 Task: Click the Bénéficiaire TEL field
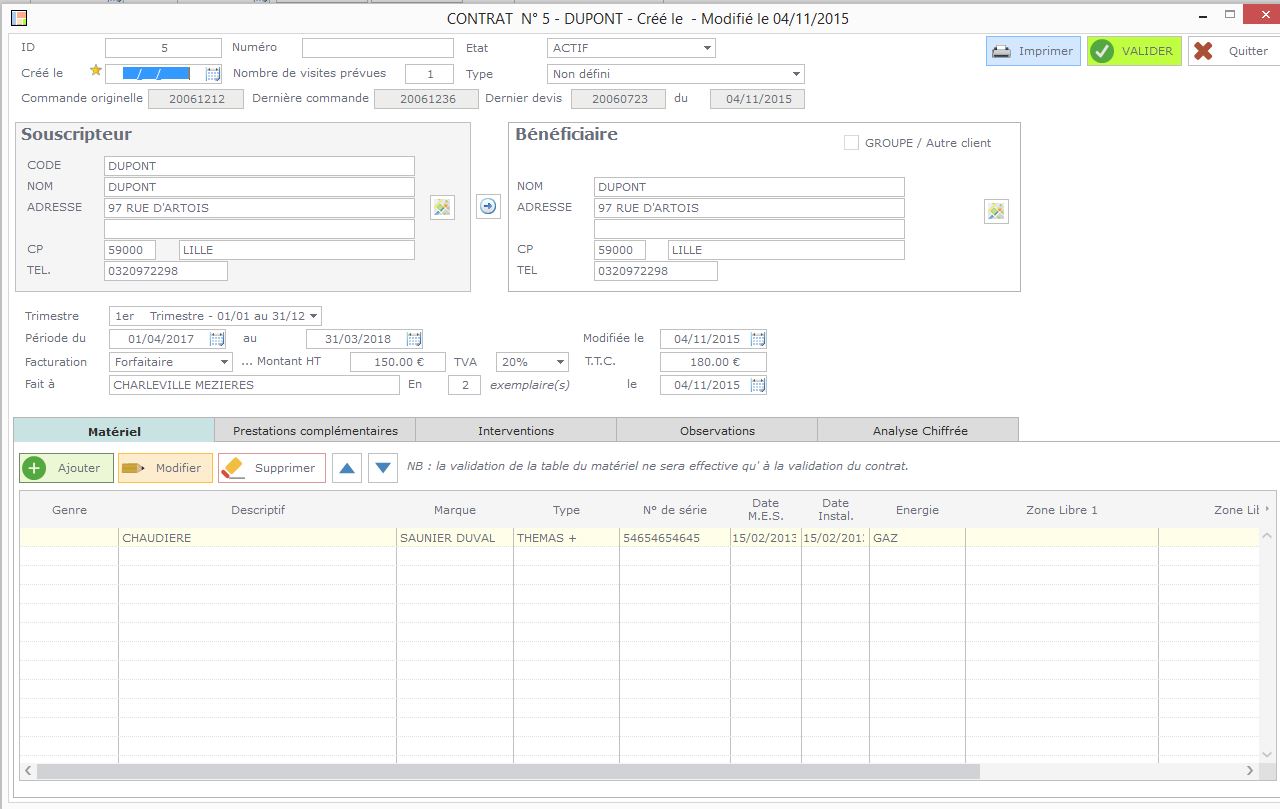656,271
